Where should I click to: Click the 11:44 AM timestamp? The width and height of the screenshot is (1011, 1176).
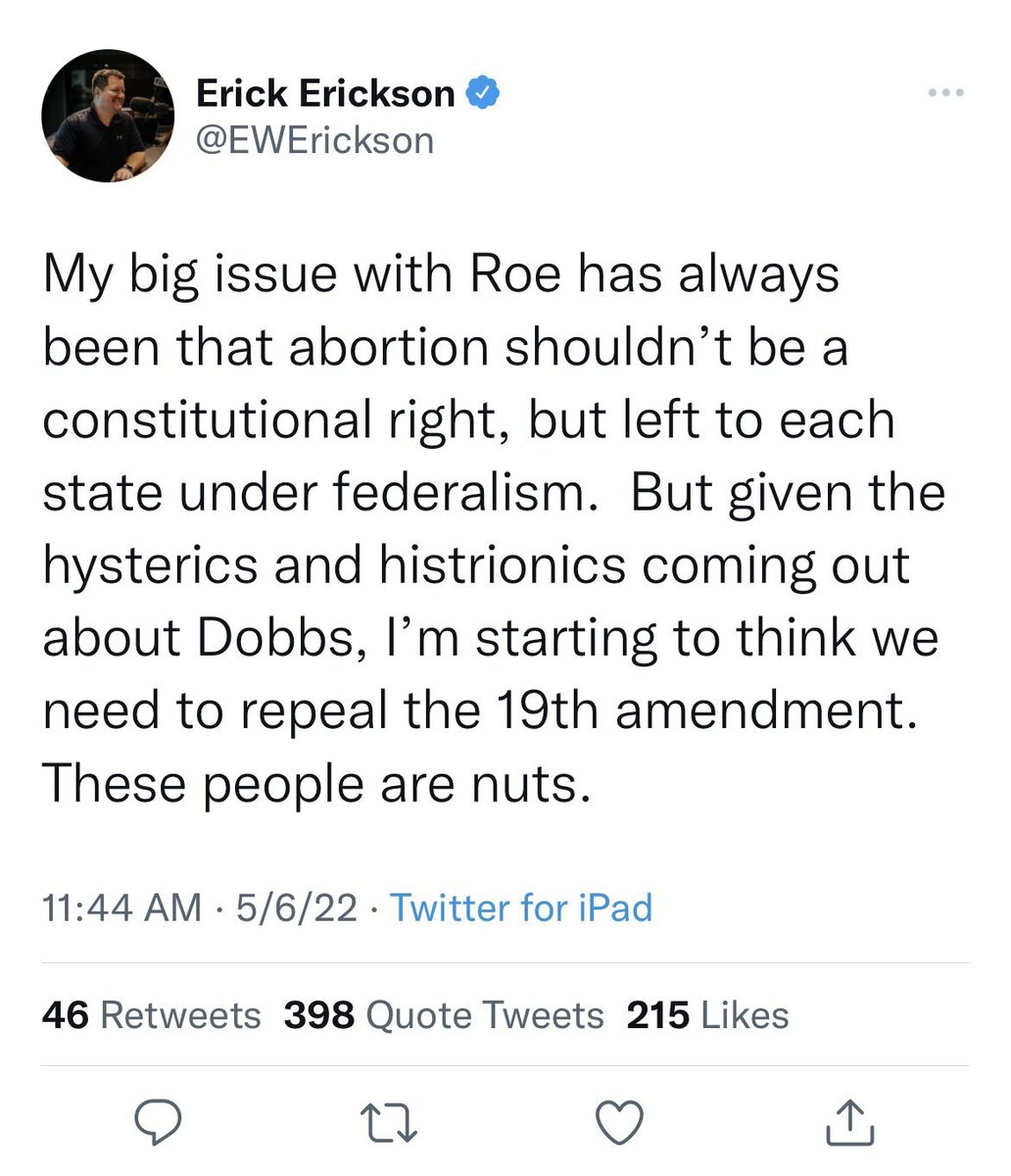point(122,907)
